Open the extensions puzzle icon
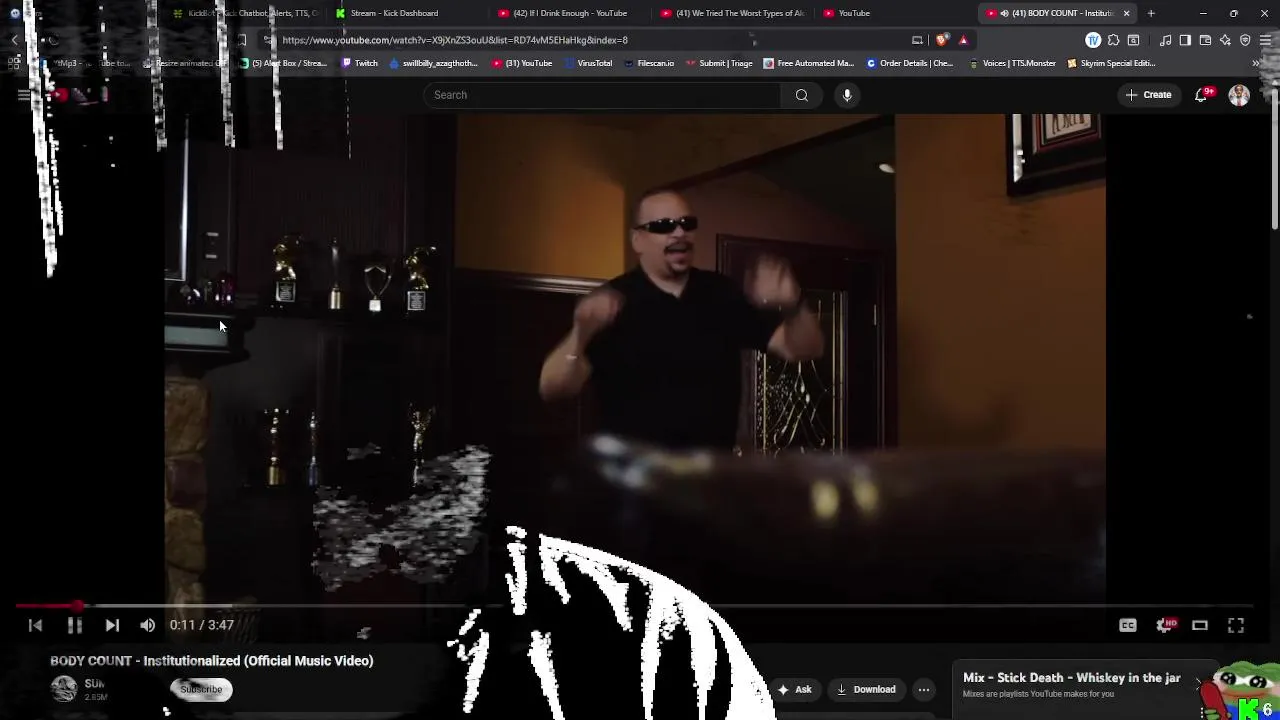1280x720 pixels. (x=1113, y=40)
